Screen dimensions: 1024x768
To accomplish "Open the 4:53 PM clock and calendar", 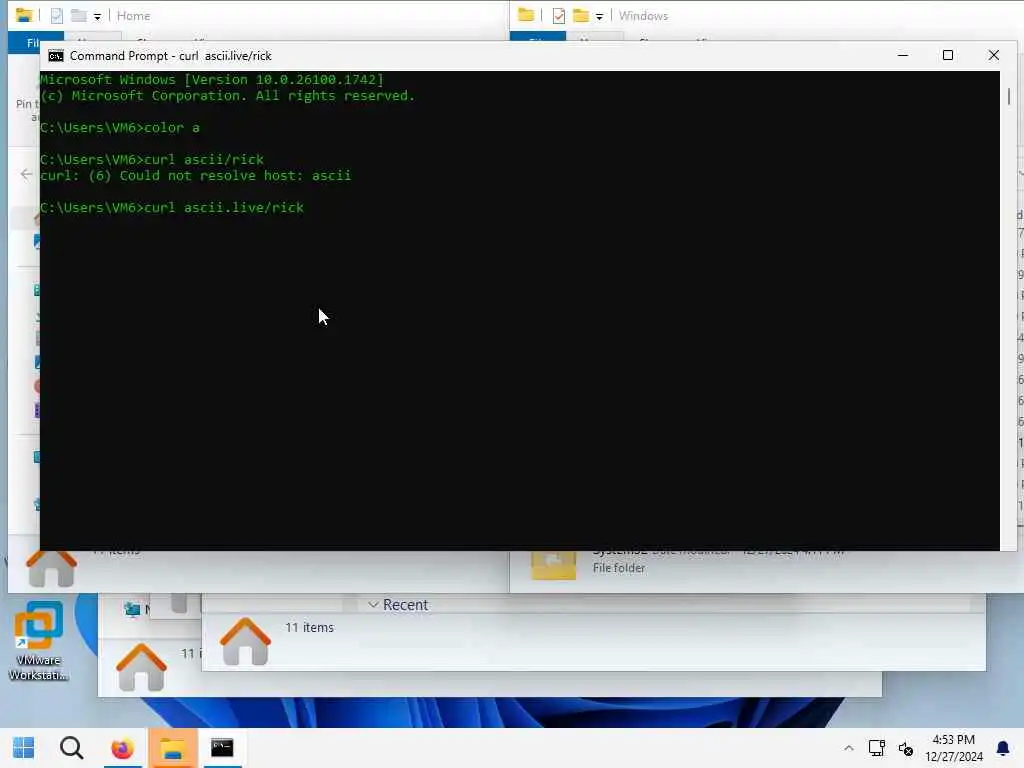I will pyautogui.click(x=953, y=748).
